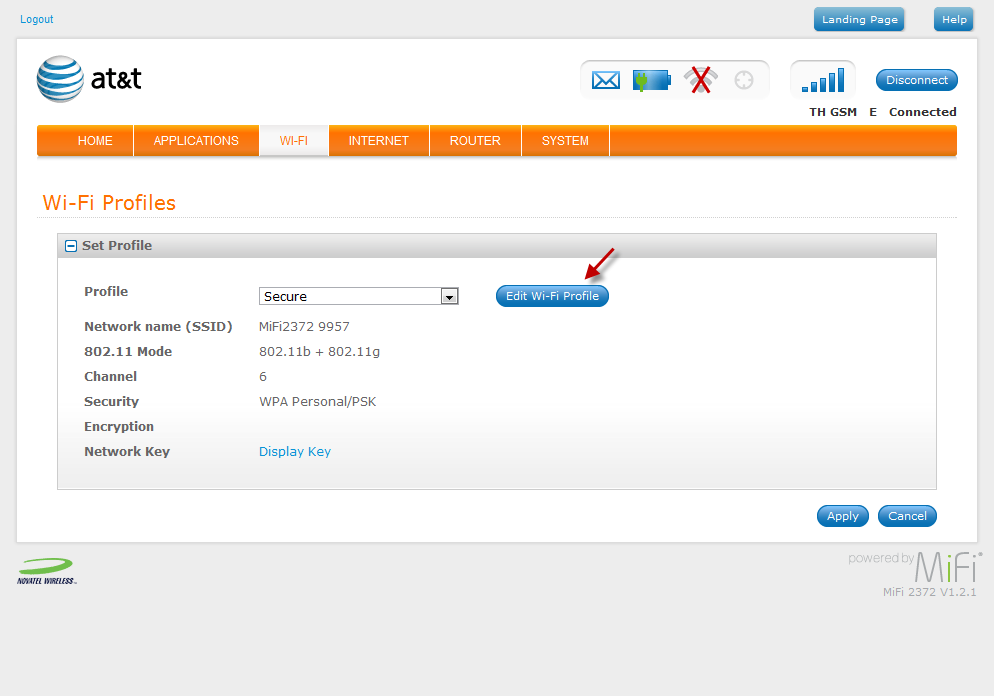Click the Network name (SSID) label

(158, 326)
